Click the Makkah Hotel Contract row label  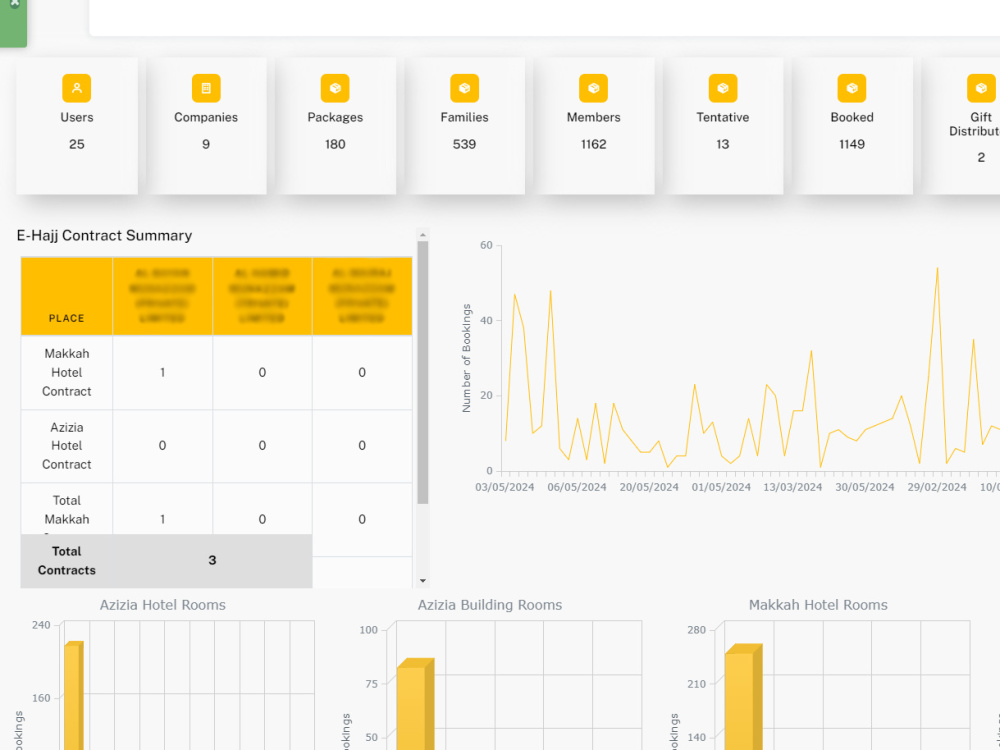pyautogui.click(x=66, y=372)
